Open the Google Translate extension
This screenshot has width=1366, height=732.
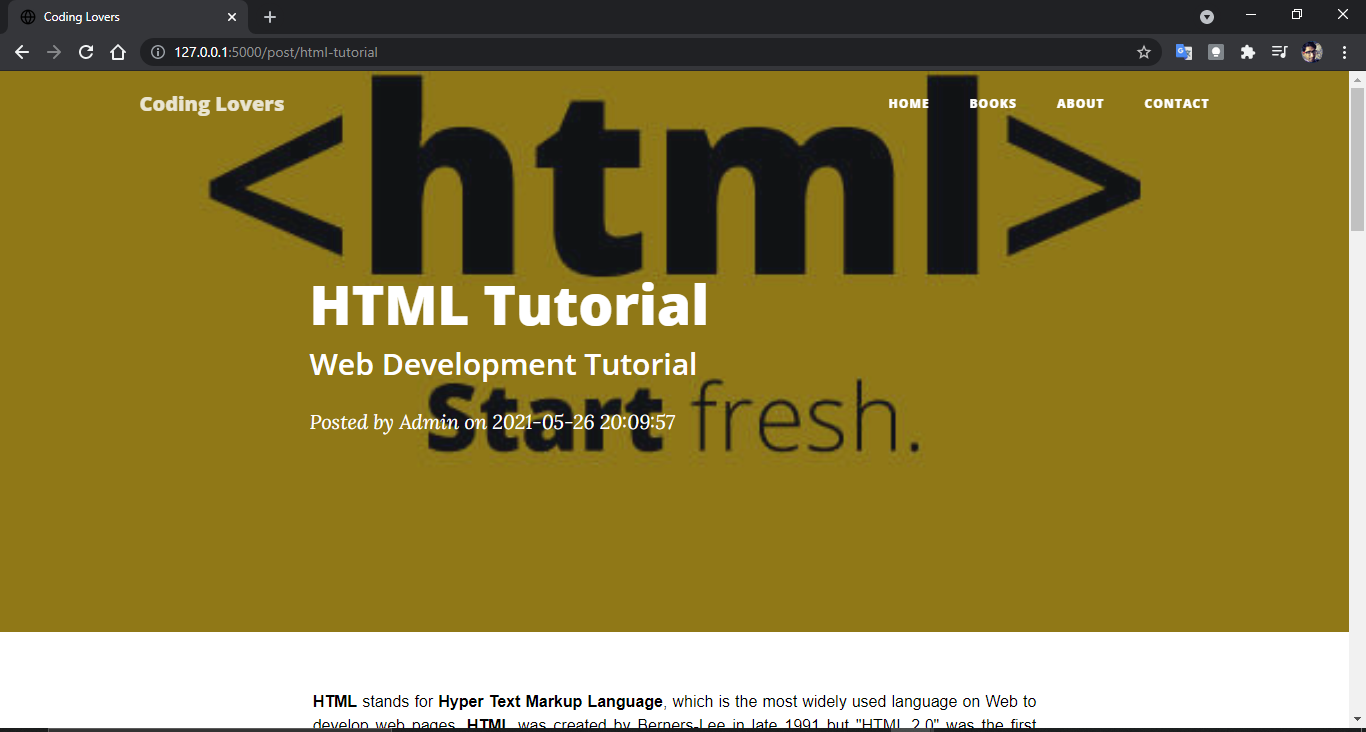[x=1183, y=51]
